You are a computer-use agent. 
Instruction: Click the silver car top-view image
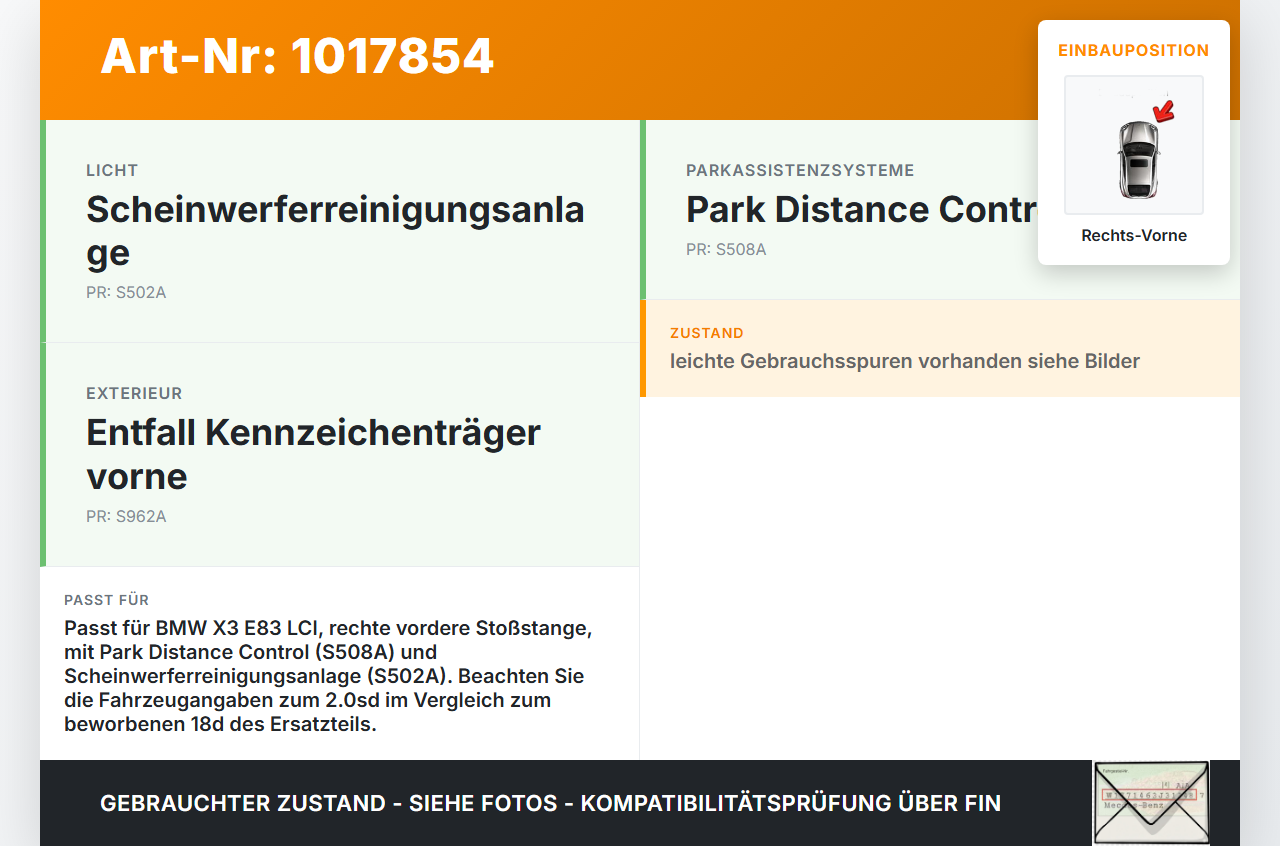(x=1134, y=145)
